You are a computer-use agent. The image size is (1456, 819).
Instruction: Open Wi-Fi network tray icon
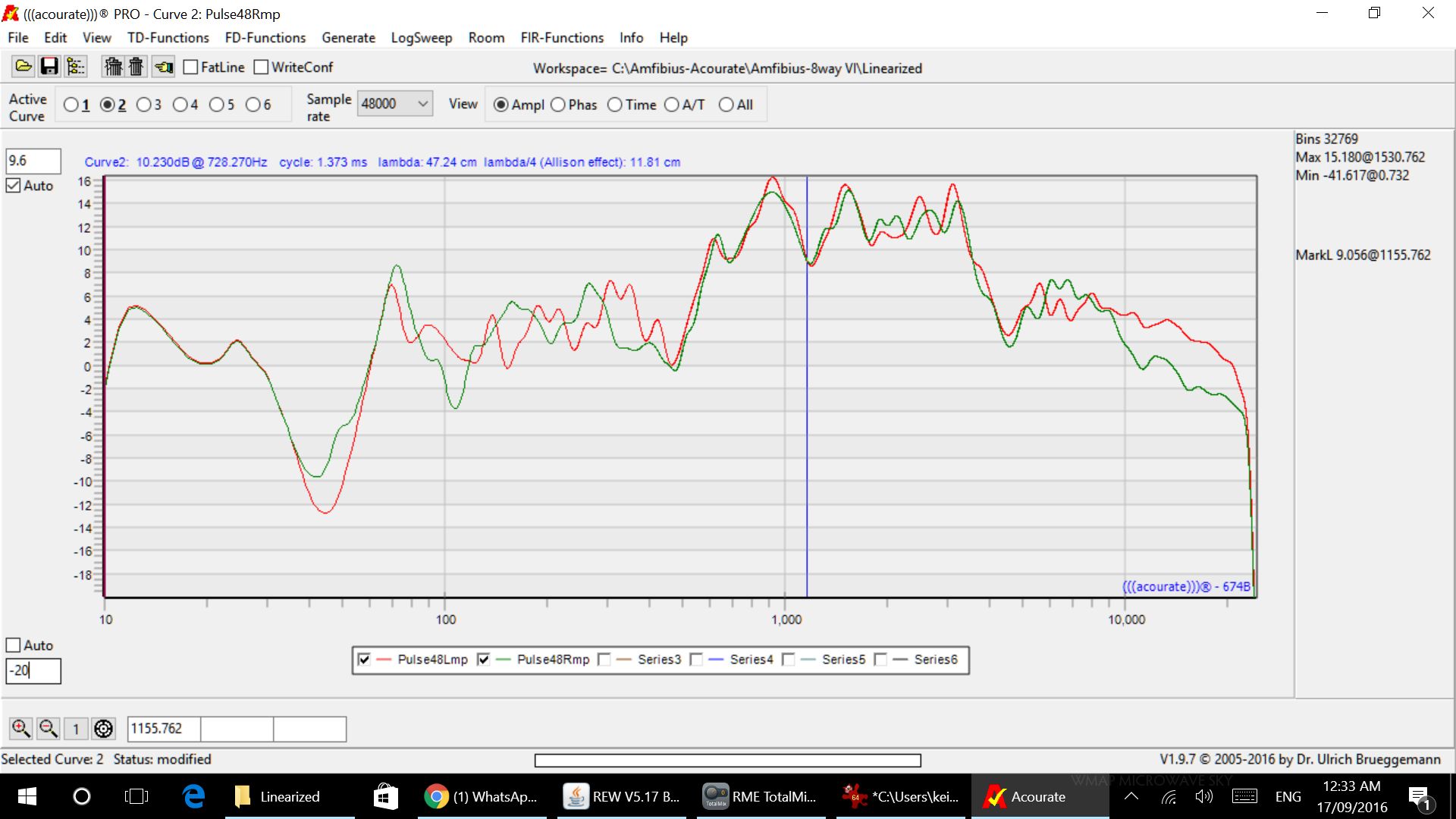[1169, 796]
